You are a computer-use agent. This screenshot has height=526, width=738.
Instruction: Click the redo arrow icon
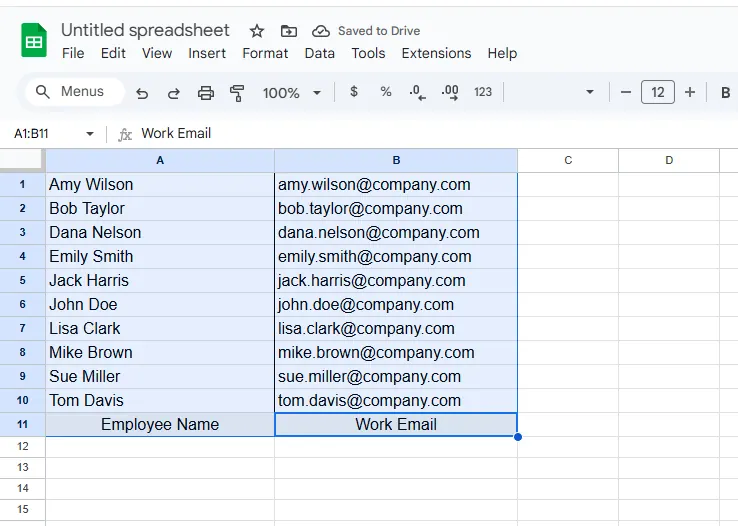(x=173, y=93)
